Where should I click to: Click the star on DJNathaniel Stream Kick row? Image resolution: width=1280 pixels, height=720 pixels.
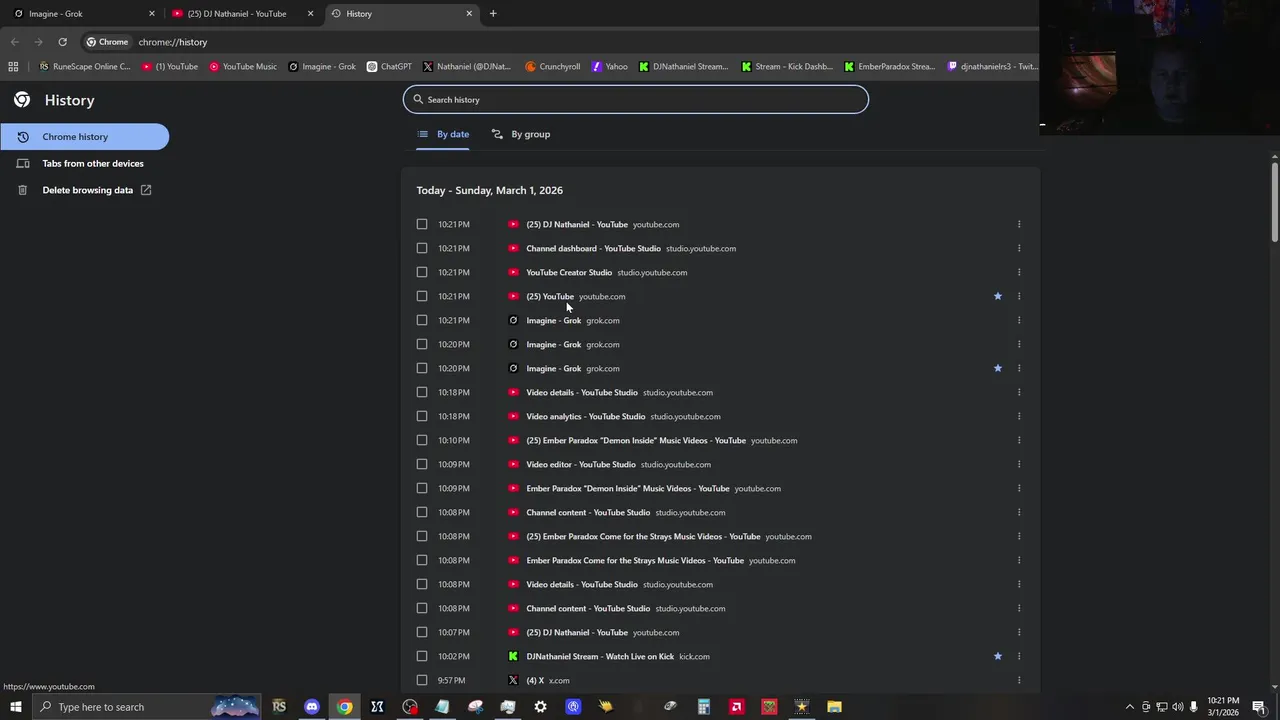(997, 656)
